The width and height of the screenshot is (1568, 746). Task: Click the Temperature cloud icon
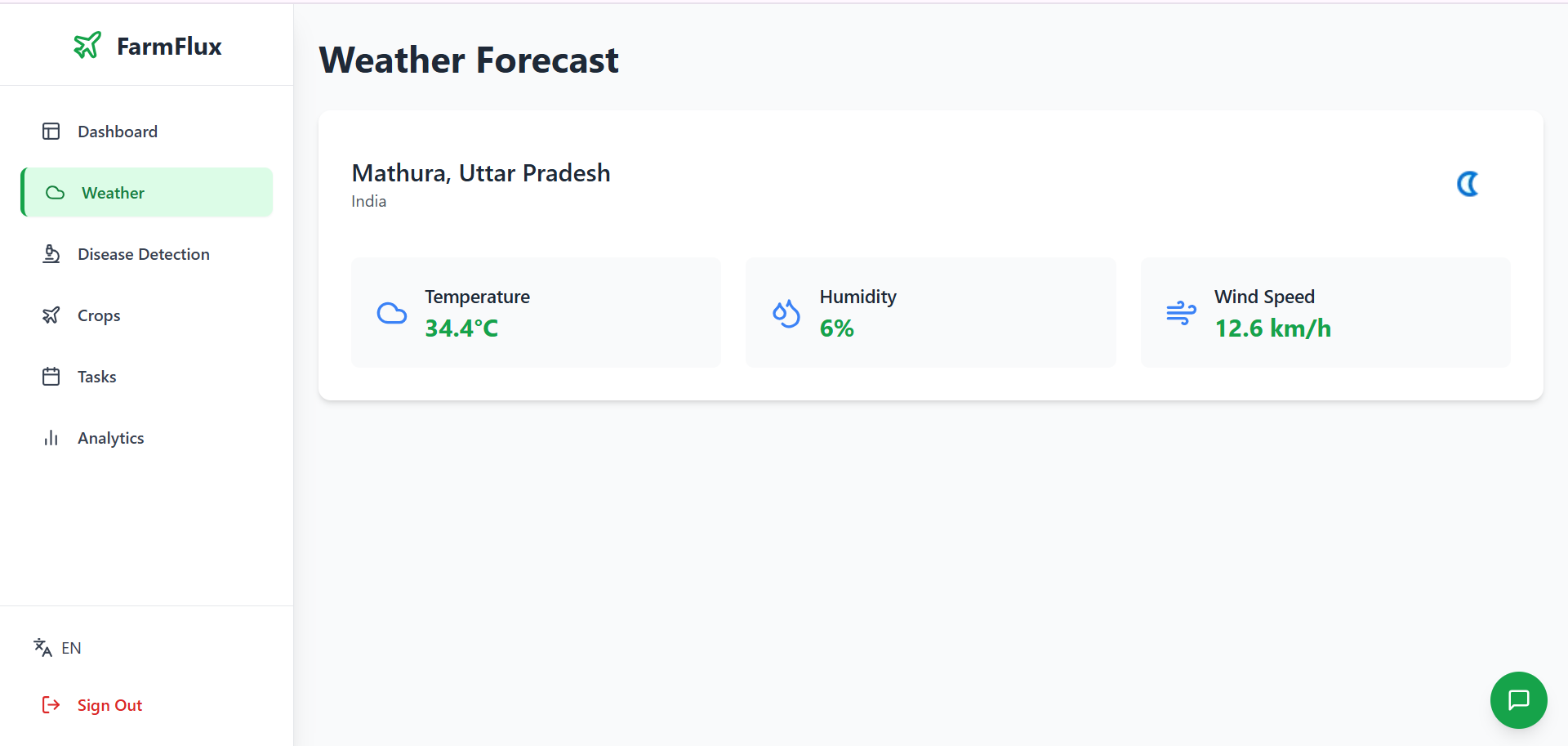[x=392, y=313]
